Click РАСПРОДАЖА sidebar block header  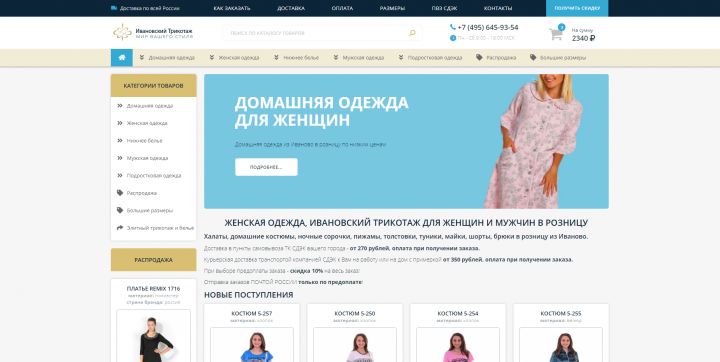(153, 260)
